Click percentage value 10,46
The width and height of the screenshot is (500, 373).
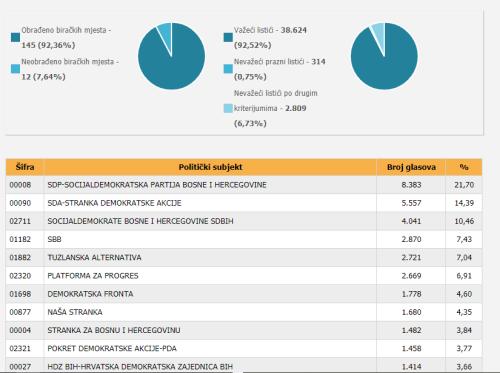[464, 221]
